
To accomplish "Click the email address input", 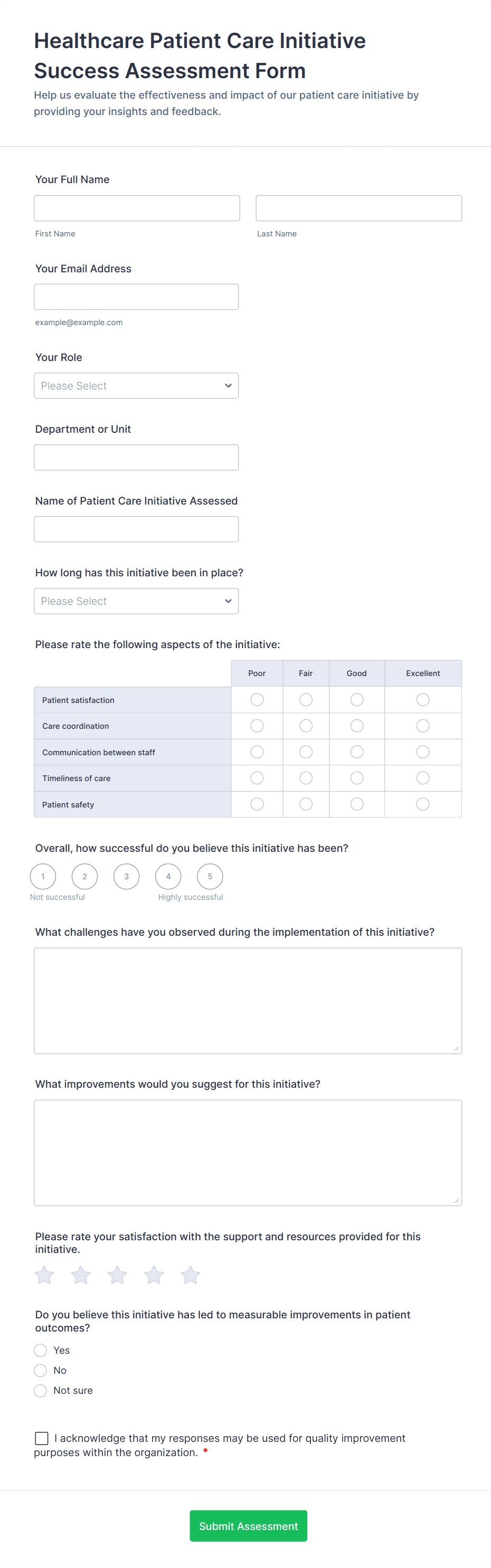I will [x=136, y=297].
